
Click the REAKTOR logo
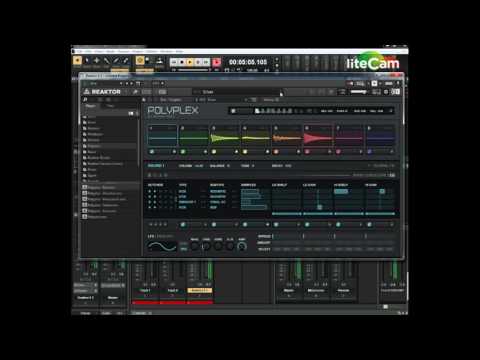click(102, 92)
